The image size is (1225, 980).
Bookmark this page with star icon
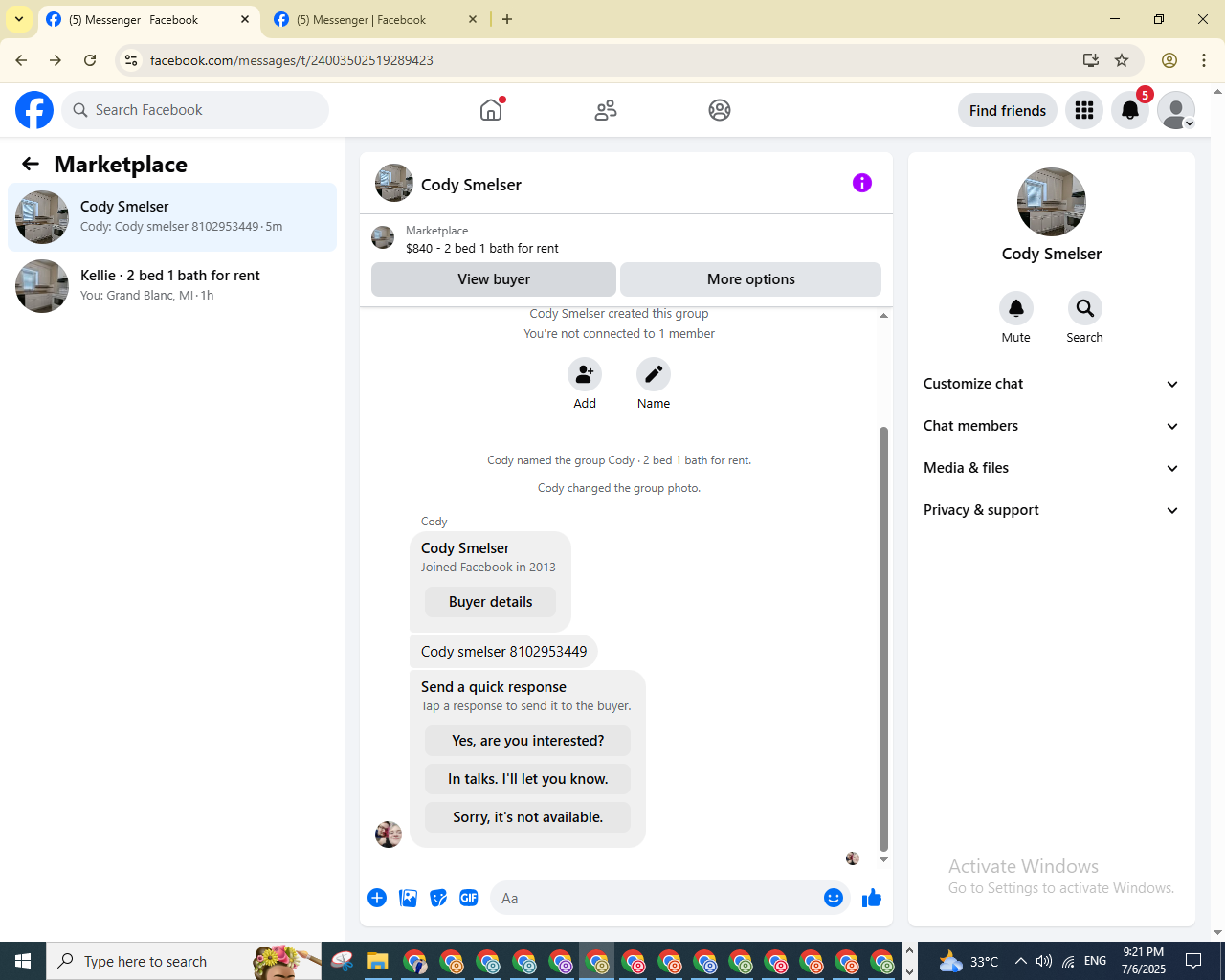(x=1122, y=60)
